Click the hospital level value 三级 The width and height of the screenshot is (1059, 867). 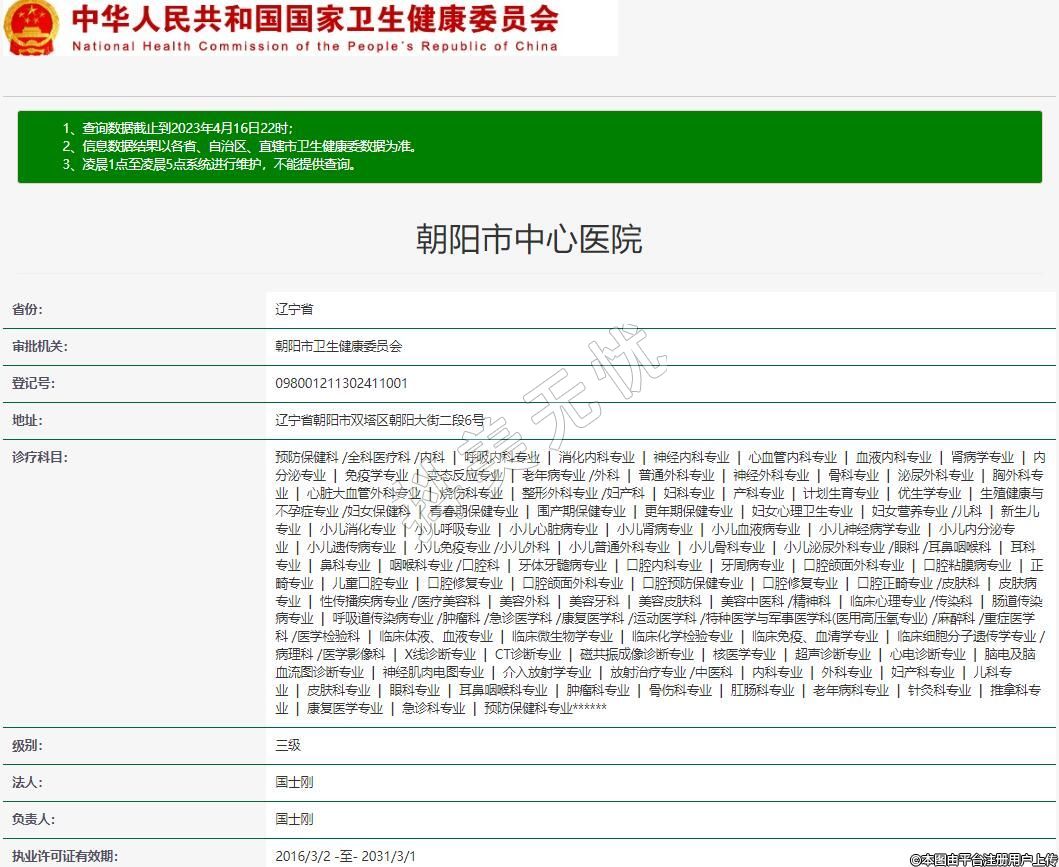(x=288, y=745)
